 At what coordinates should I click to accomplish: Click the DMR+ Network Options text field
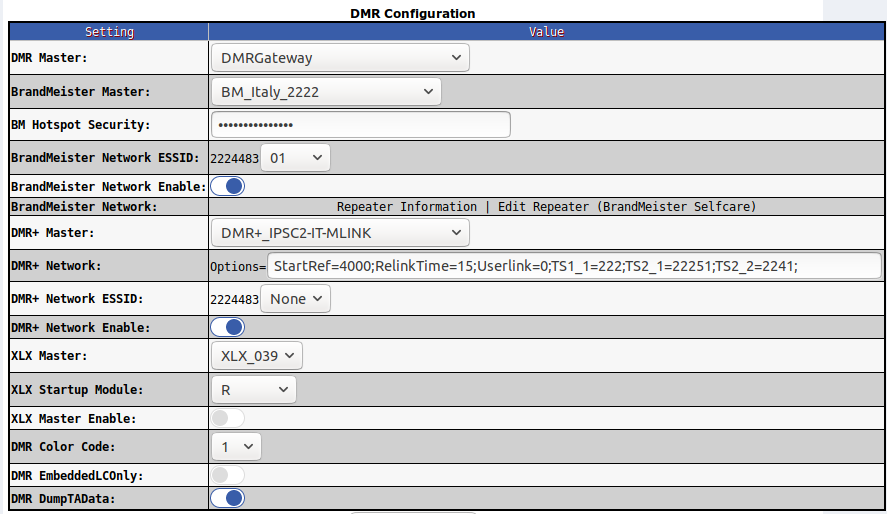(574, 266)
